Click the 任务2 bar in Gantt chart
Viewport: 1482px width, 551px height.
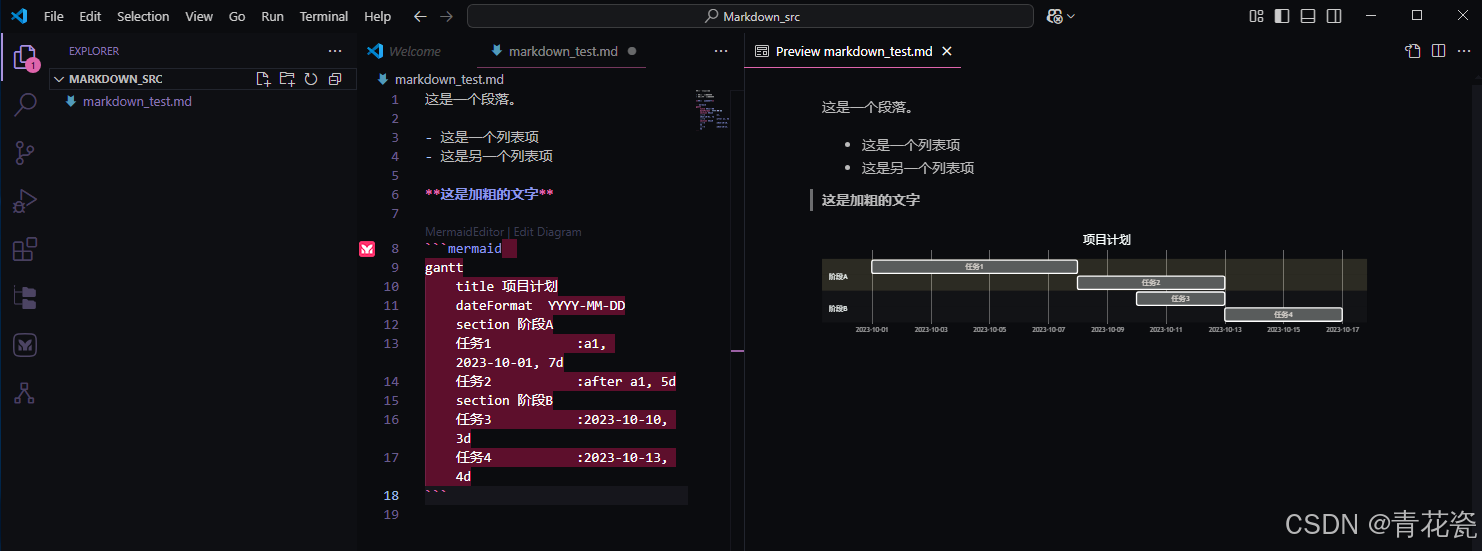point(1151,283)
